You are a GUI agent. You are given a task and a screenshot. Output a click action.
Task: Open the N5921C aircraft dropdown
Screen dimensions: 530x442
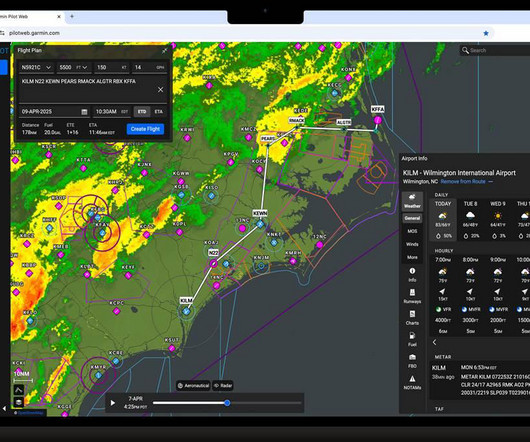[36, 68]
